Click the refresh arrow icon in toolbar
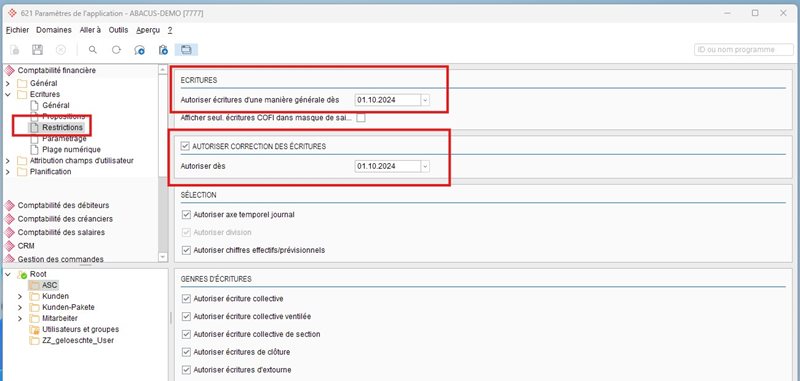This screenshot has width=800, height=381. [x=116, y=49]
